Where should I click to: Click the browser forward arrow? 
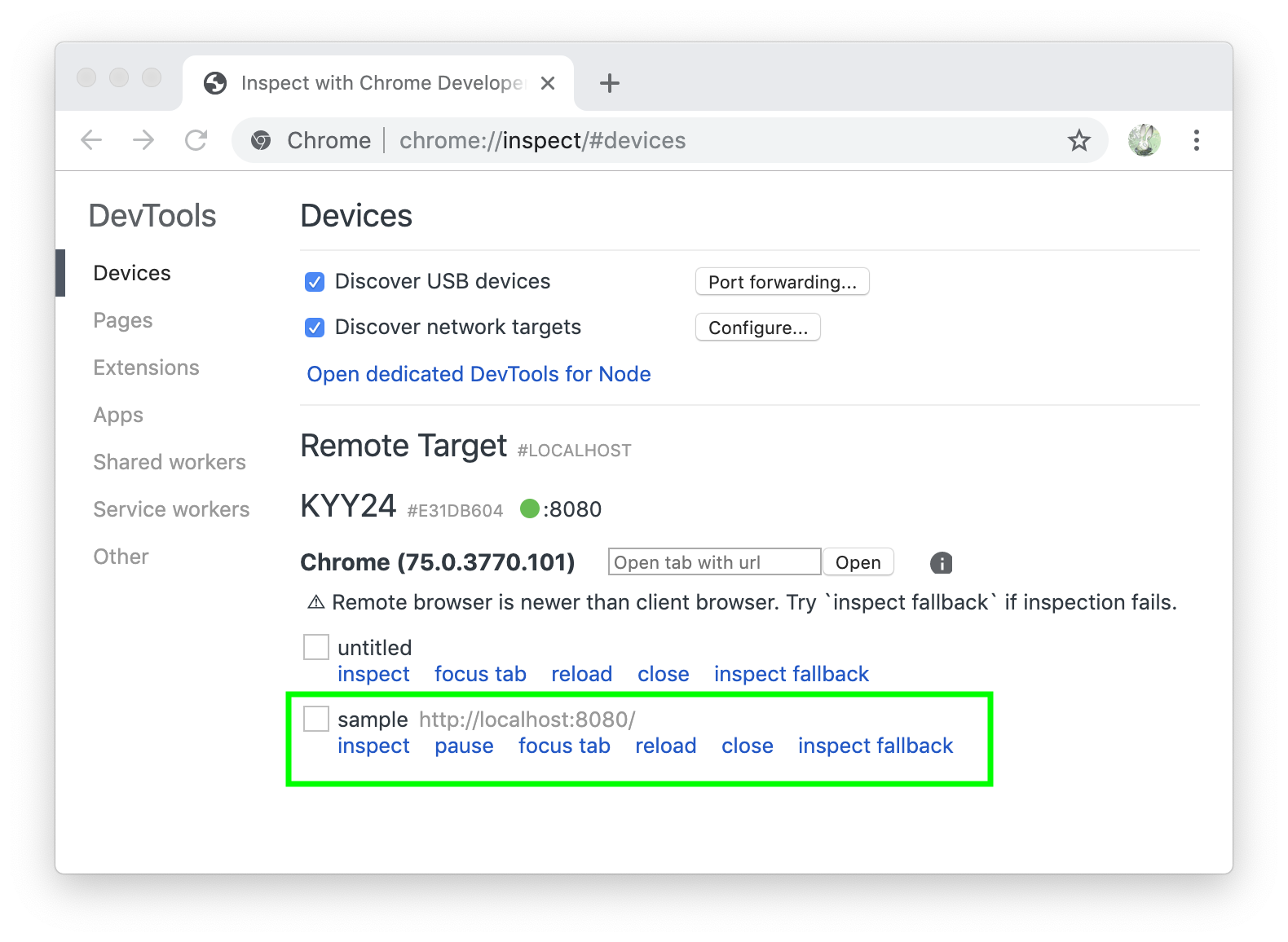tap(143, 140)
